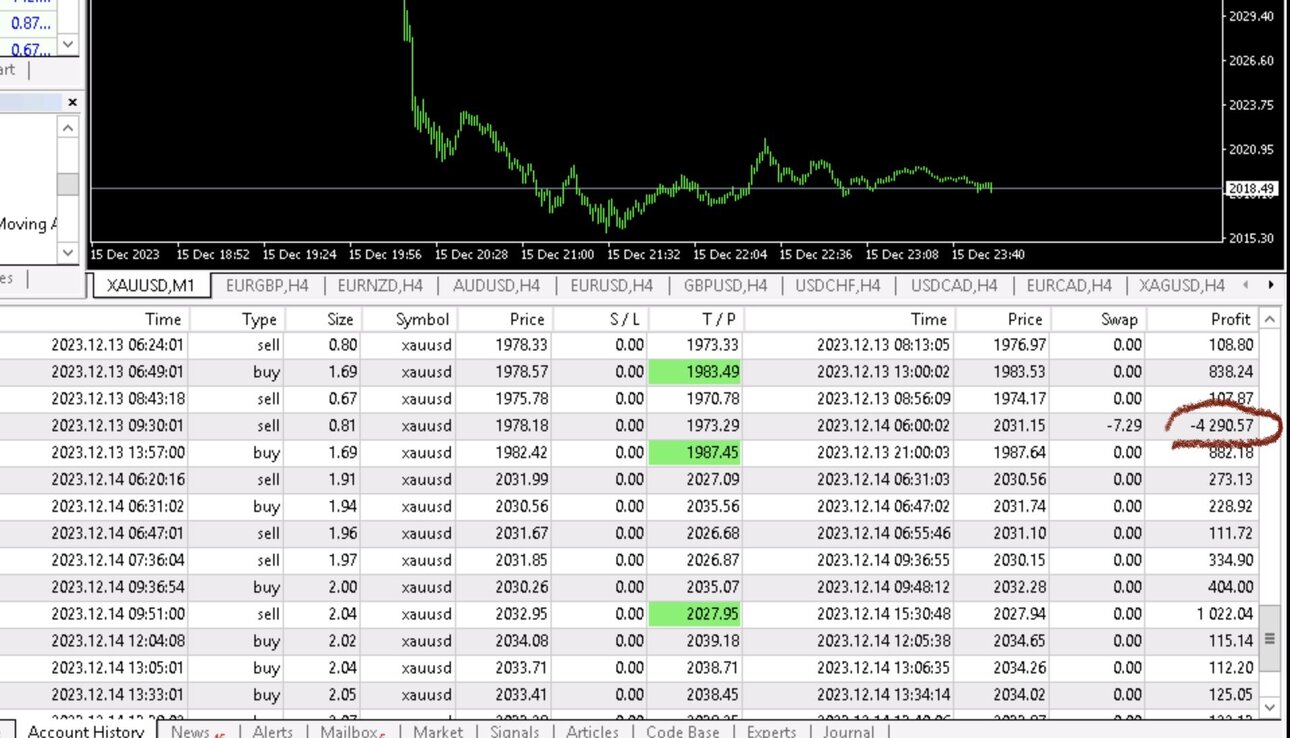Switch to the AUDUSD,H4 chart tab
1290x738 pixels.
496,285
